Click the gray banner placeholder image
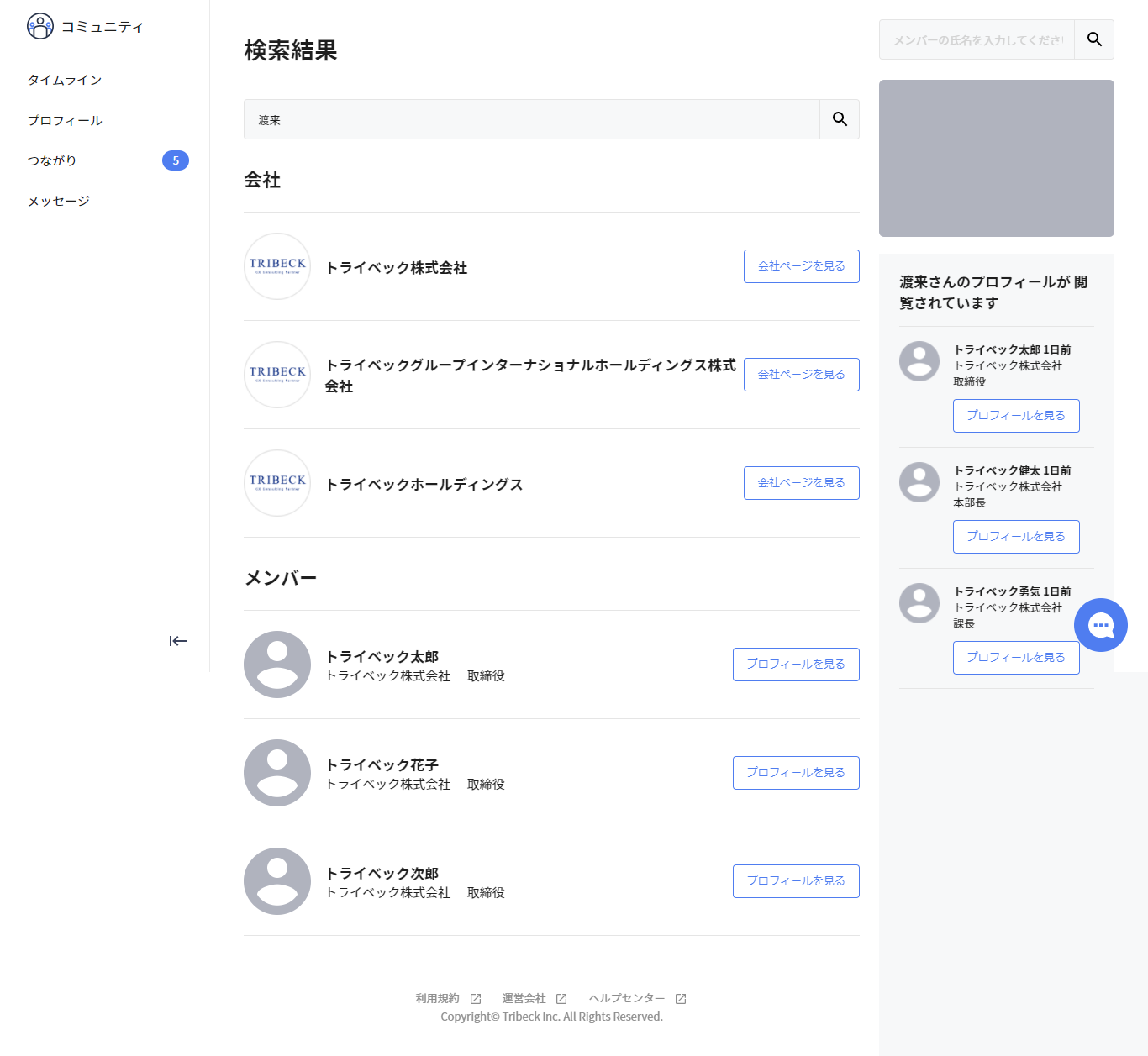Image resolution: width=1148 pixels, height=1056 pixels. (x=997, y=158)
